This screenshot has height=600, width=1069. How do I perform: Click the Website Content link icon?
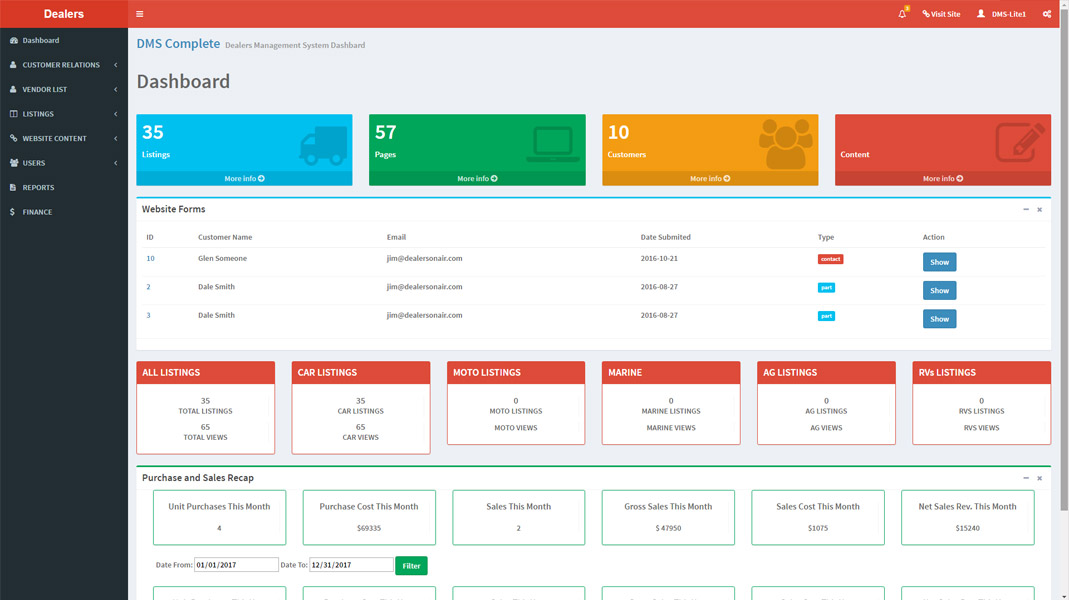click(x=12, y=138)
